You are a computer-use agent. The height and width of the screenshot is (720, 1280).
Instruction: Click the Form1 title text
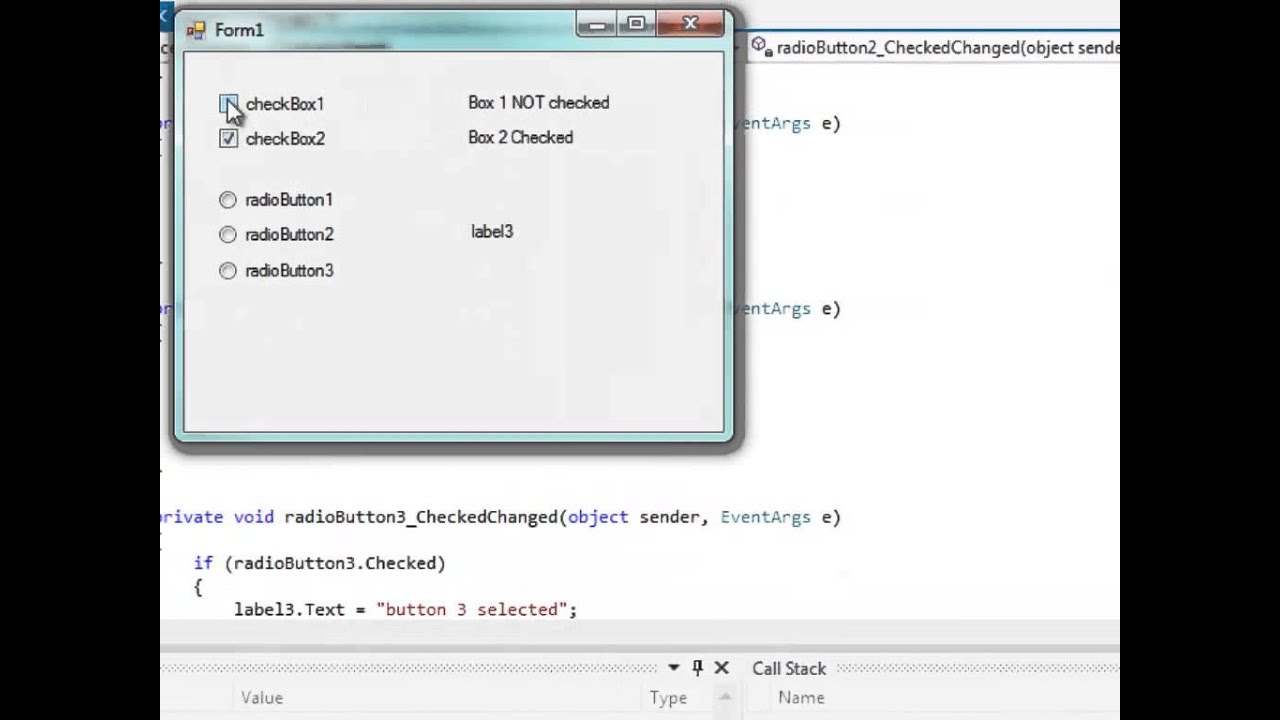click(x=239, y=31)
